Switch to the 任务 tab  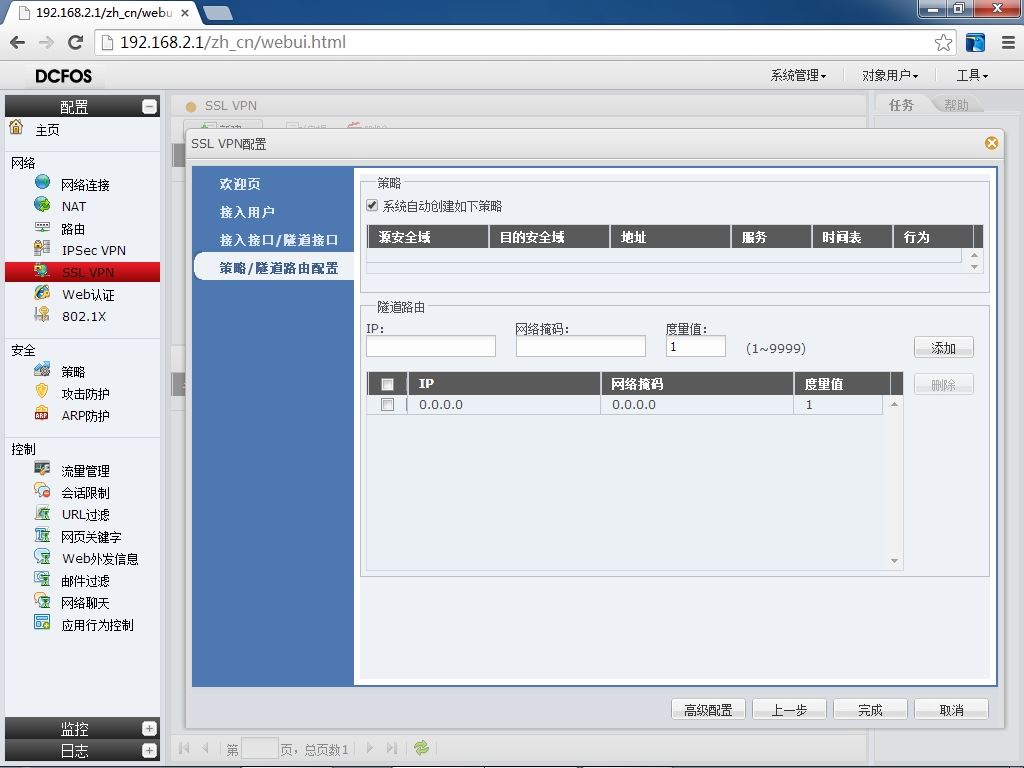(901, 105)
